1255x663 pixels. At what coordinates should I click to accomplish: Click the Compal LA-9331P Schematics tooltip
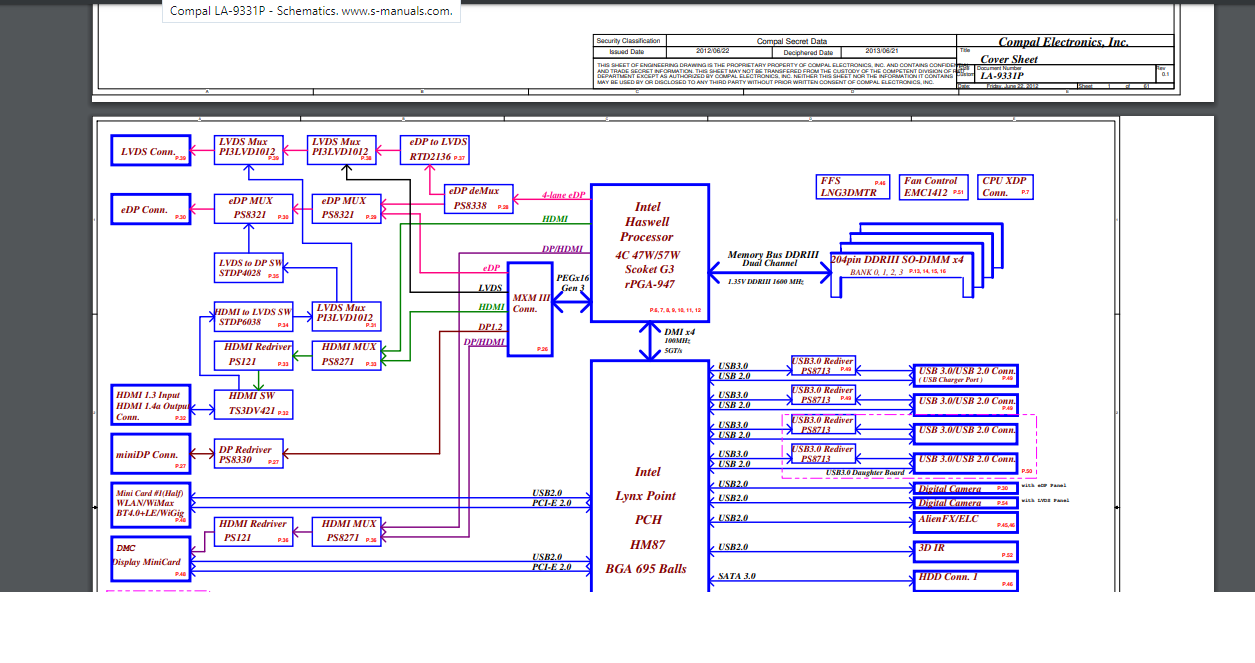point(311,12)
